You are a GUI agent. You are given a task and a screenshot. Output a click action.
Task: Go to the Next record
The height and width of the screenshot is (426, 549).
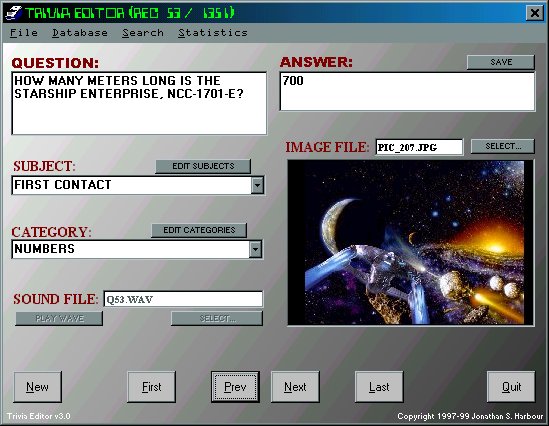[295, 387]
